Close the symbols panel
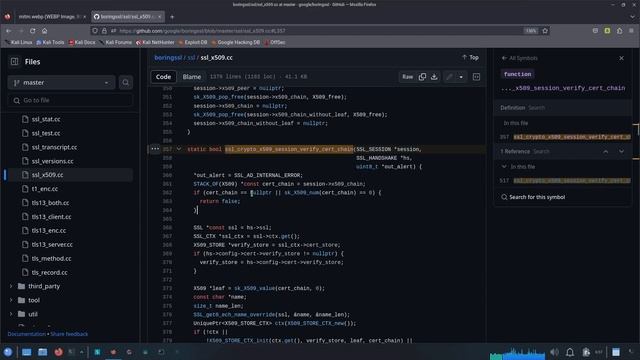The image size is (640, 360). click(621, 58)
